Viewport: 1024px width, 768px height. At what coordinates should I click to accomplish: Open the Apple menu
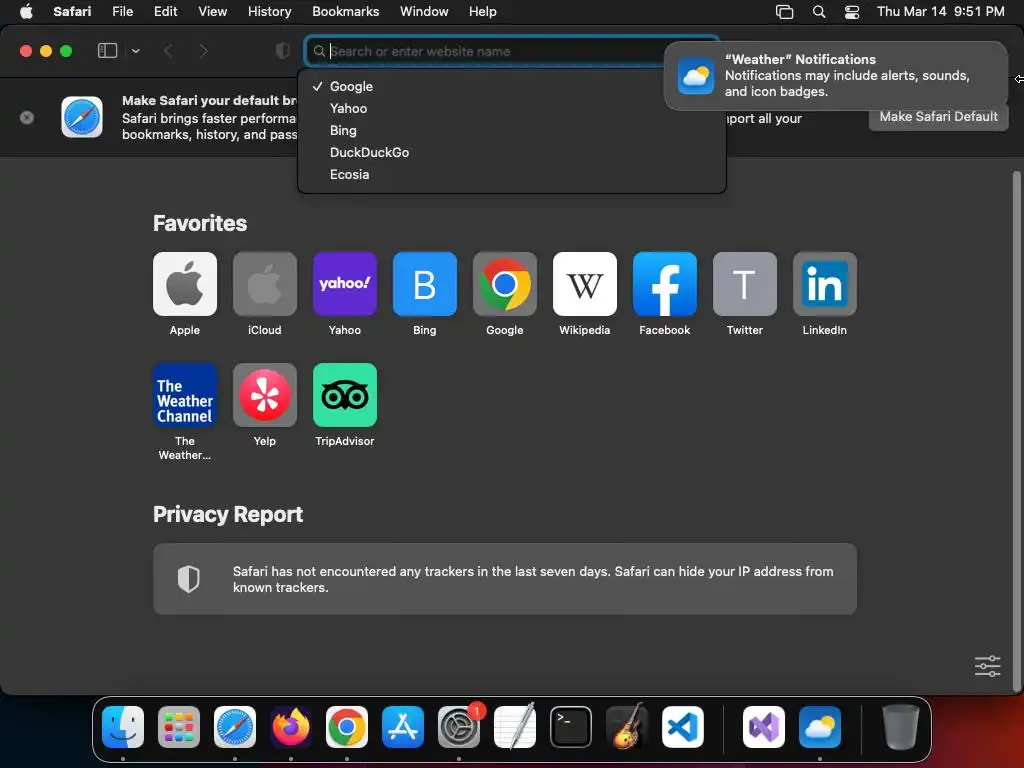pos(26,12)
